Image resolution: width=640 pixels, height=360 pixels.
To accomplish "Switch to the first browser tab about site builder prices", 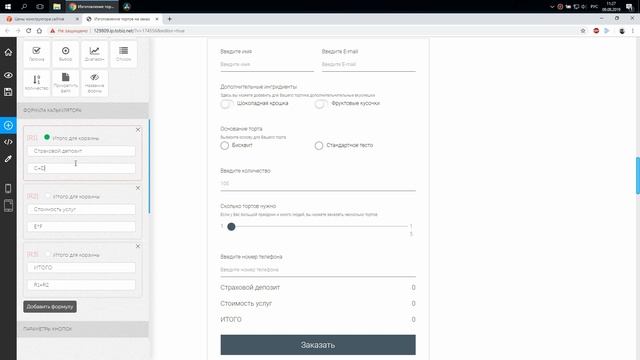I will click(x=41, y=19).
